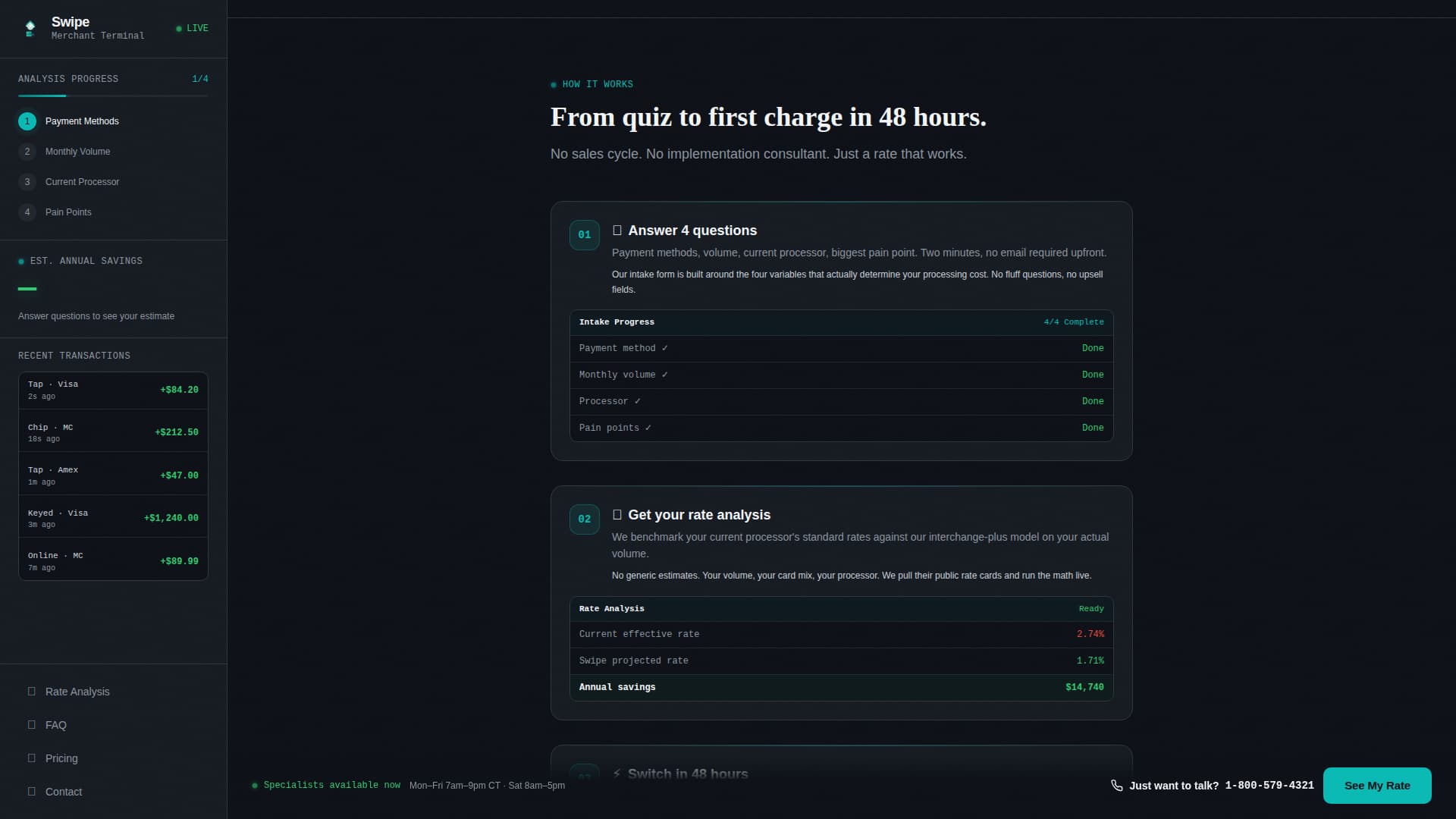Click the icon beside Pricing link
The image size is (1456, 819).
click(x=32, y=758)
